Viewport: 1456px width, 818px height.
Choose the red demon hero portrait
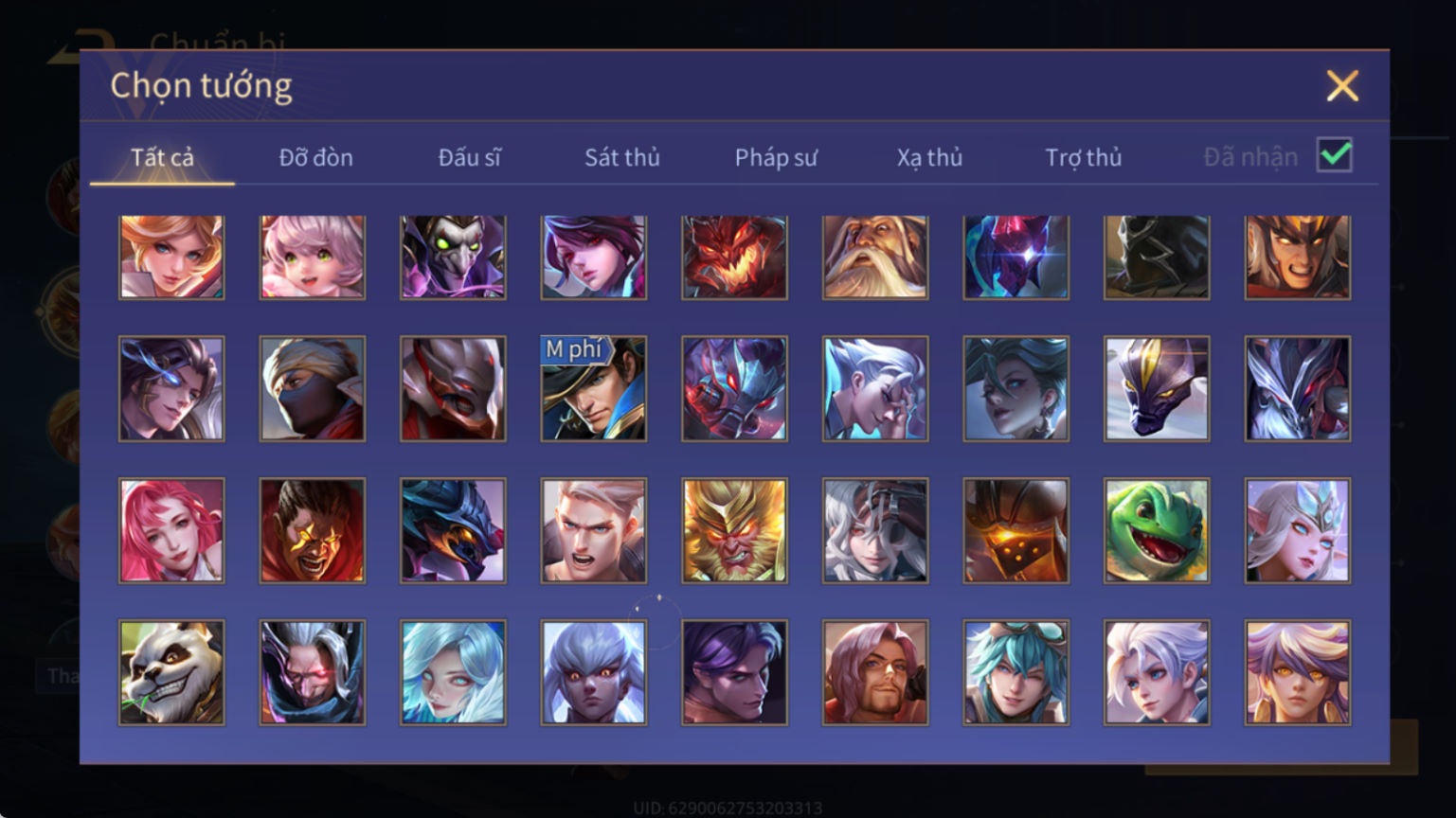(x=734, y=258)
